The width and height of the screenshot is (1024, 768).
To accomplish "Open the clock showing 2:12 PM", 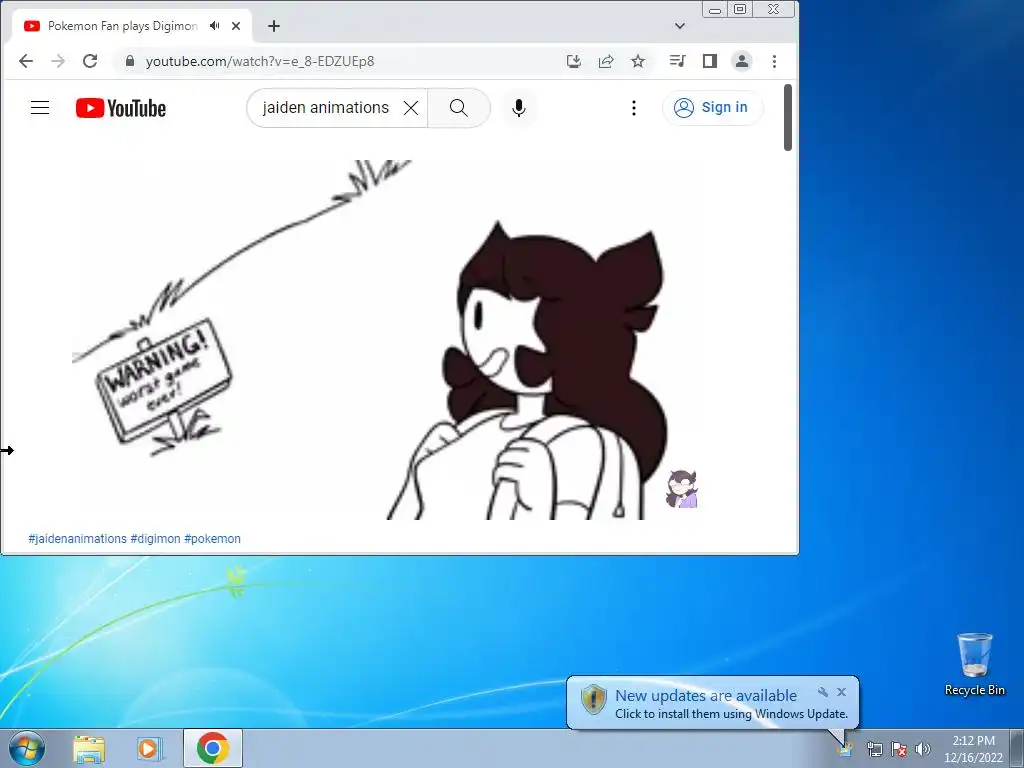I will (x=973, y=749).
